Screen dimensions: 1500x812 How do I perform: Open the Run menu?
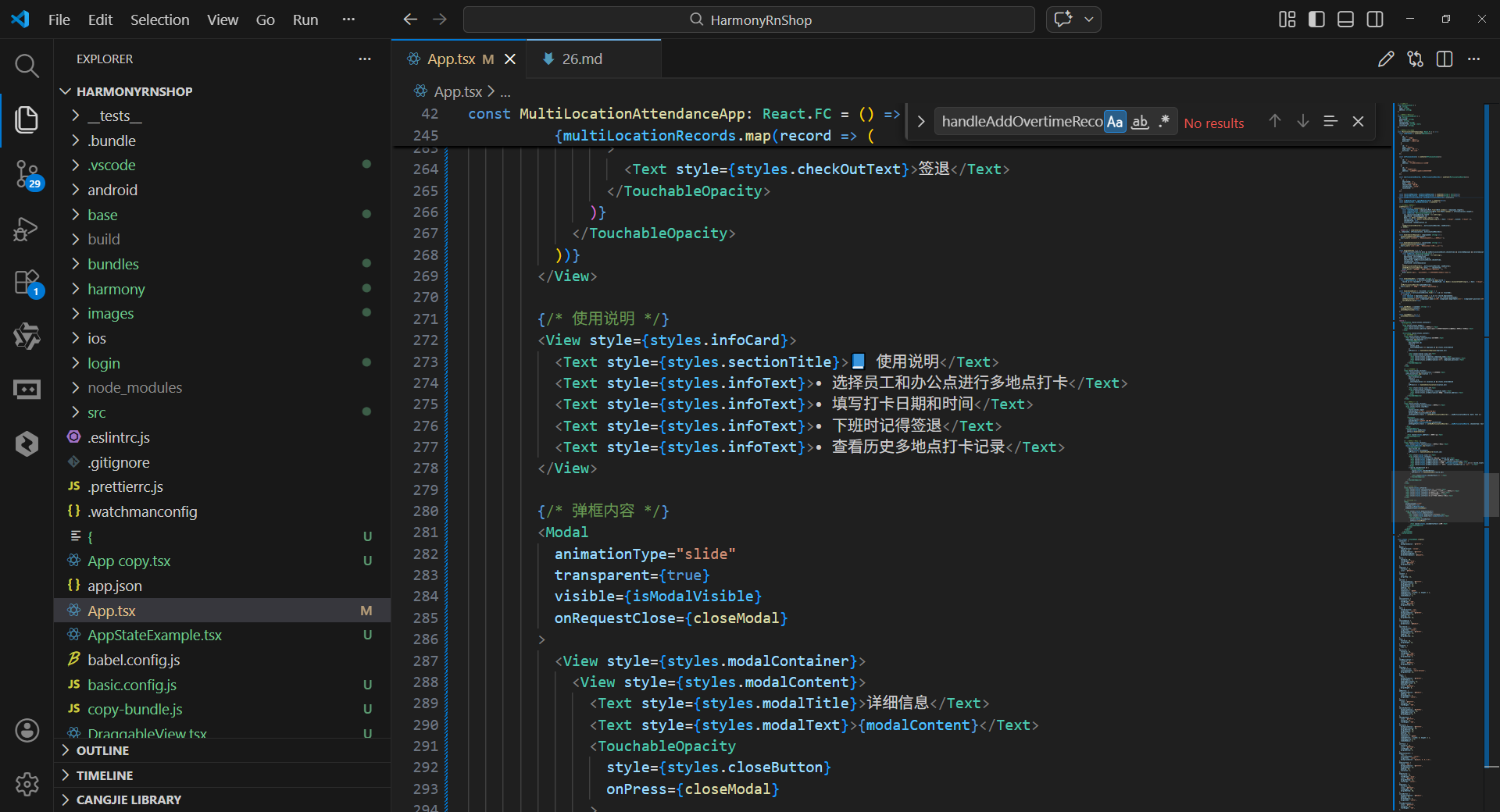305,20
